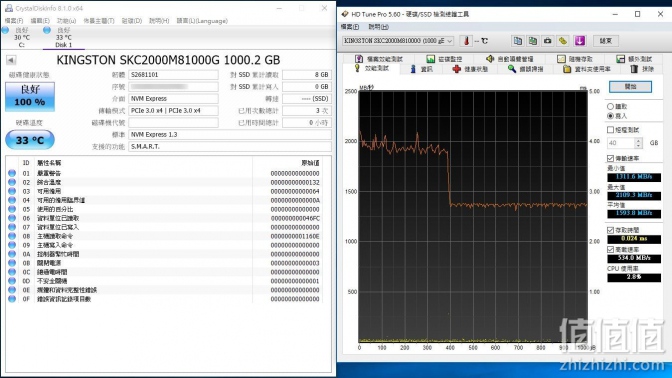Click the green copy-screenshot toolbar icon in HD Tune
This screenshot has height=378, width=672.
533,41
